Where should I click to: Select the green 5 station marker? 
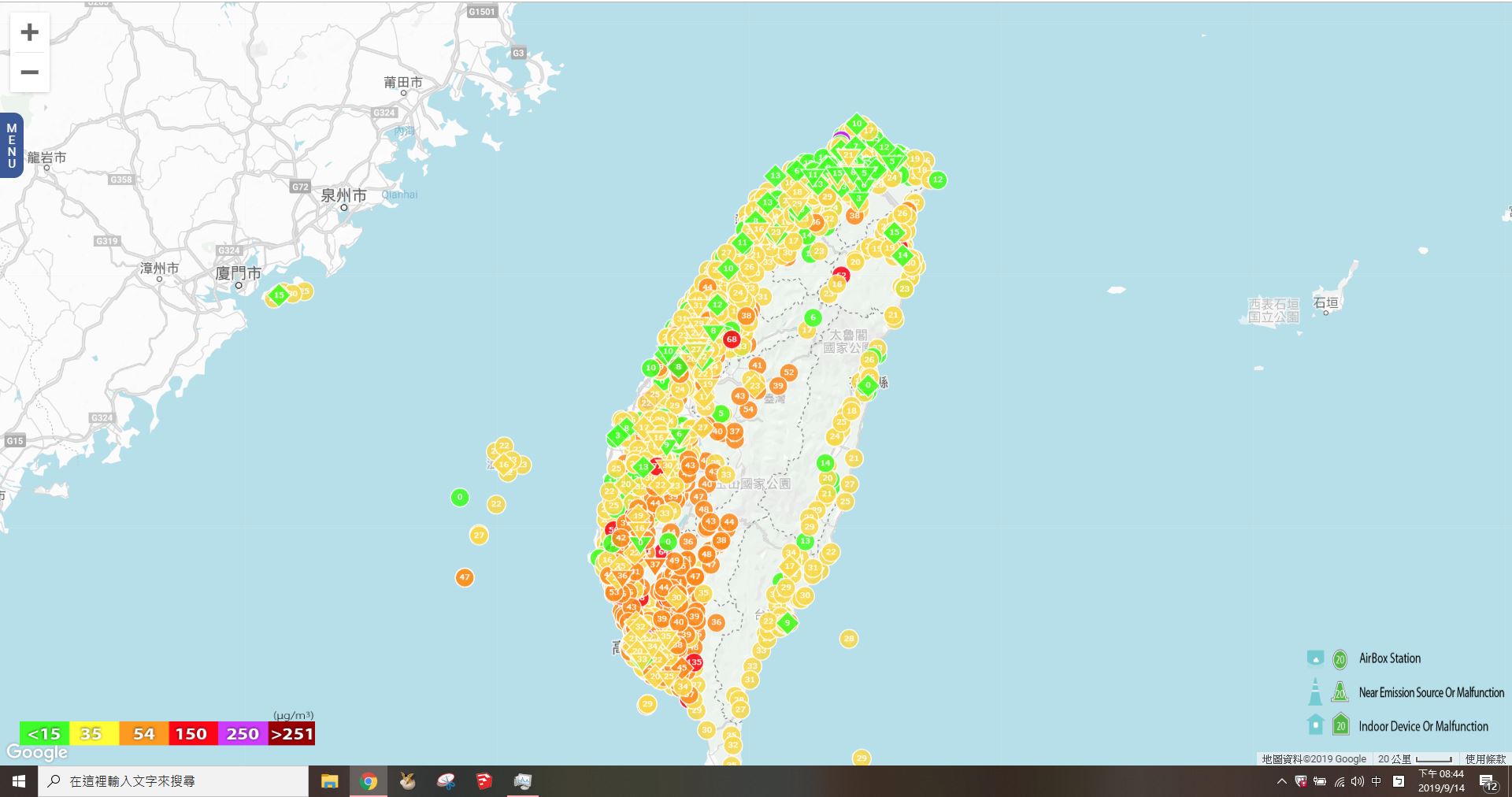click(x=721, y=413)
